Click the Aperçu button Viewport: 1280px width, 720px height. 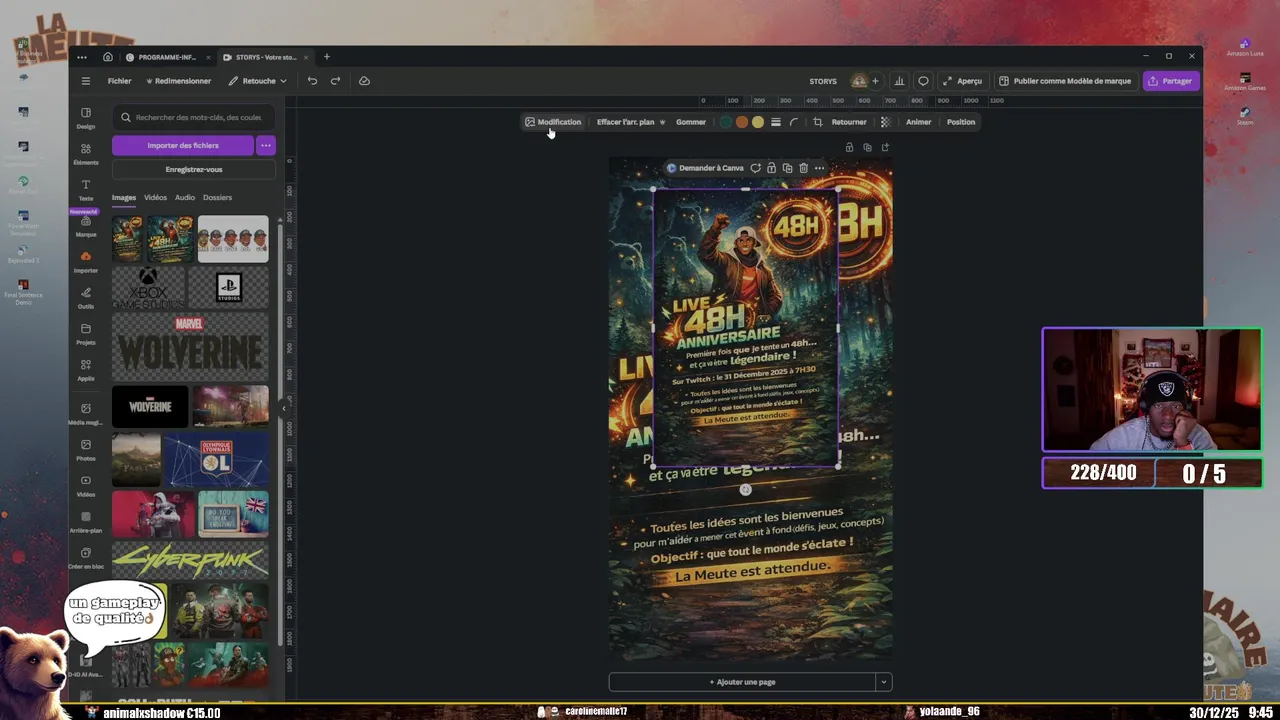click(962, 81)
